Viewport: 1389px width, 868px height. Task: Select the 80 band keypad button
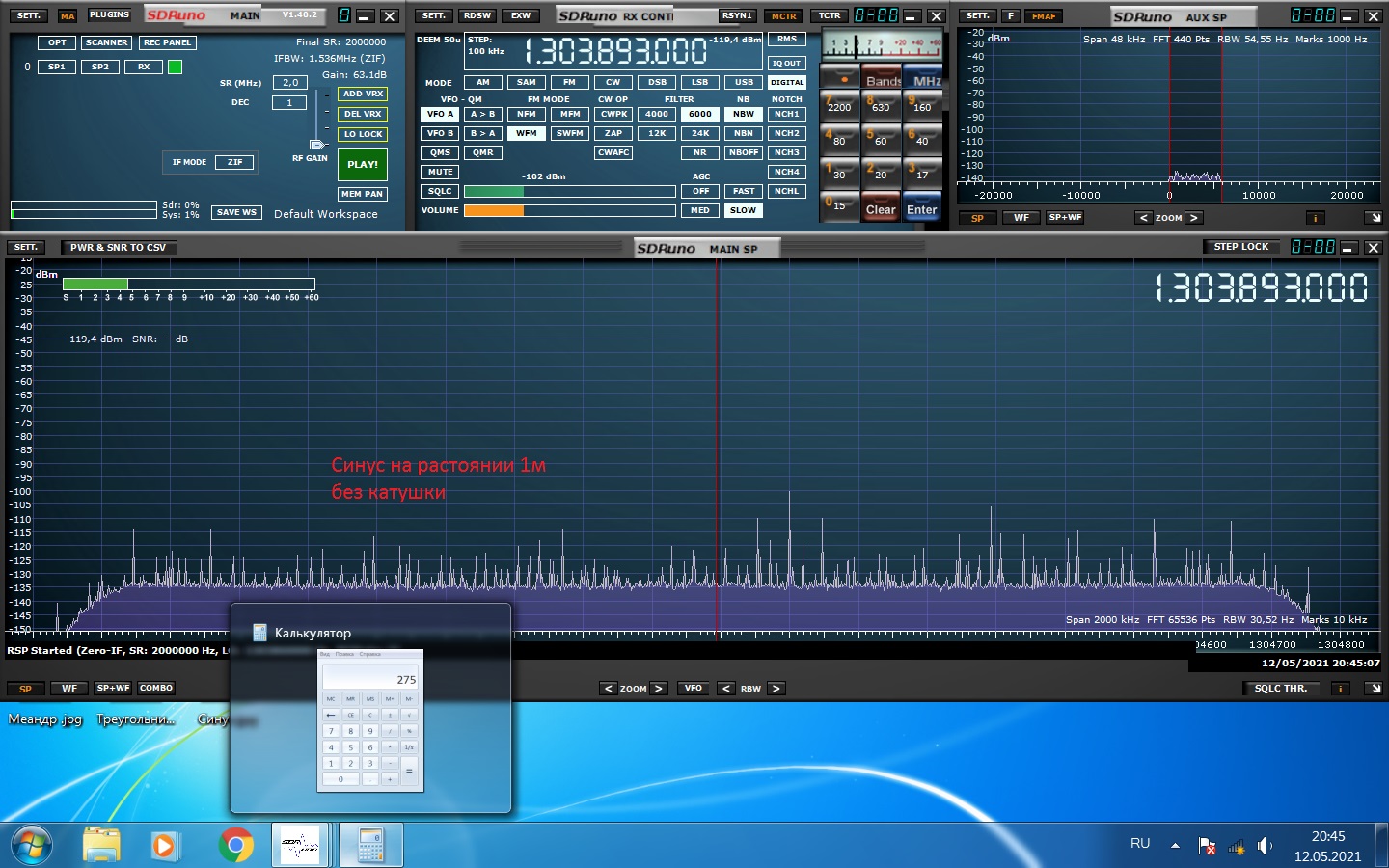(x=839, y=138)
